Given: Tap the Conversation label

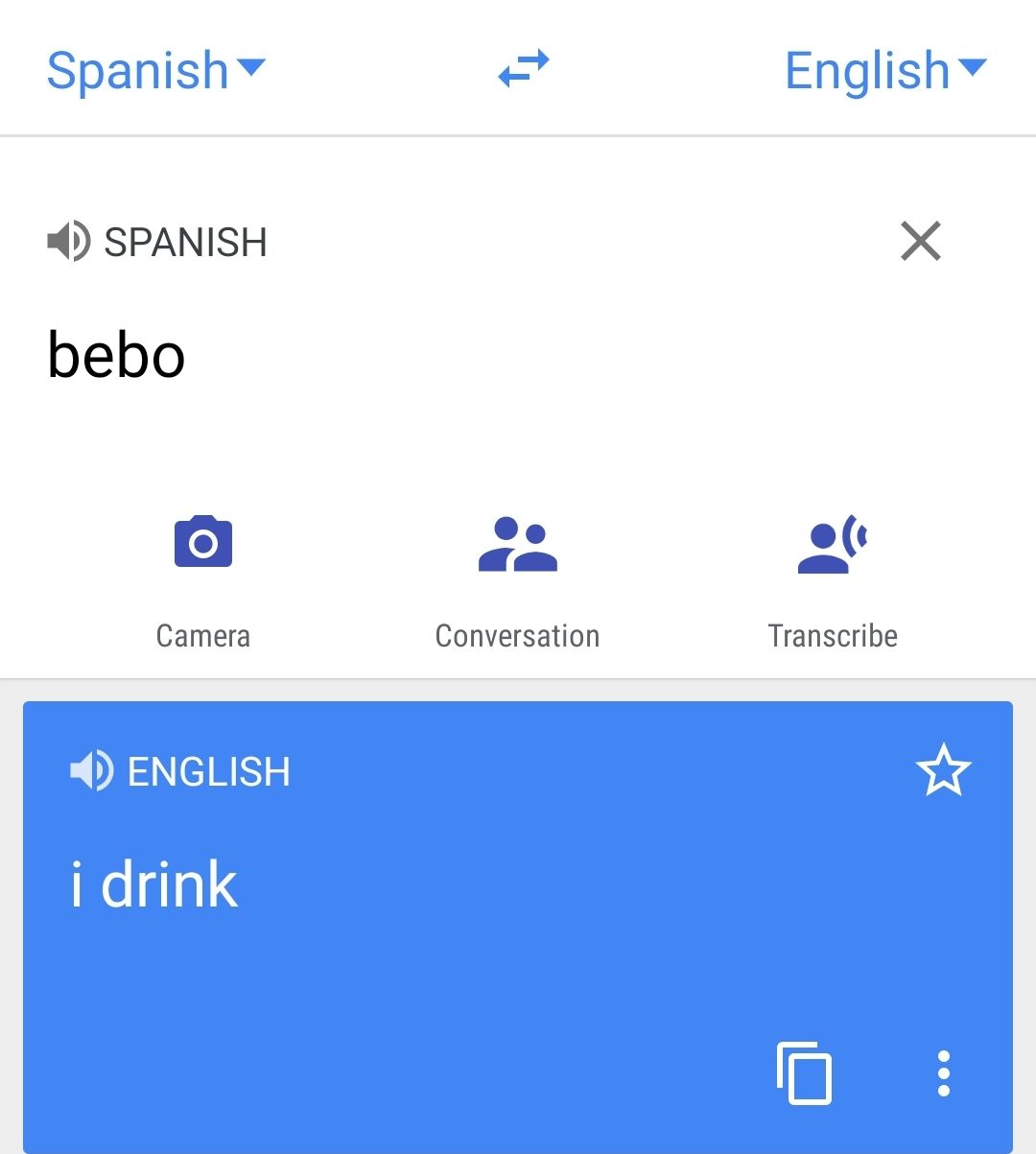Looking at the screenshot, I should (517, 636).
